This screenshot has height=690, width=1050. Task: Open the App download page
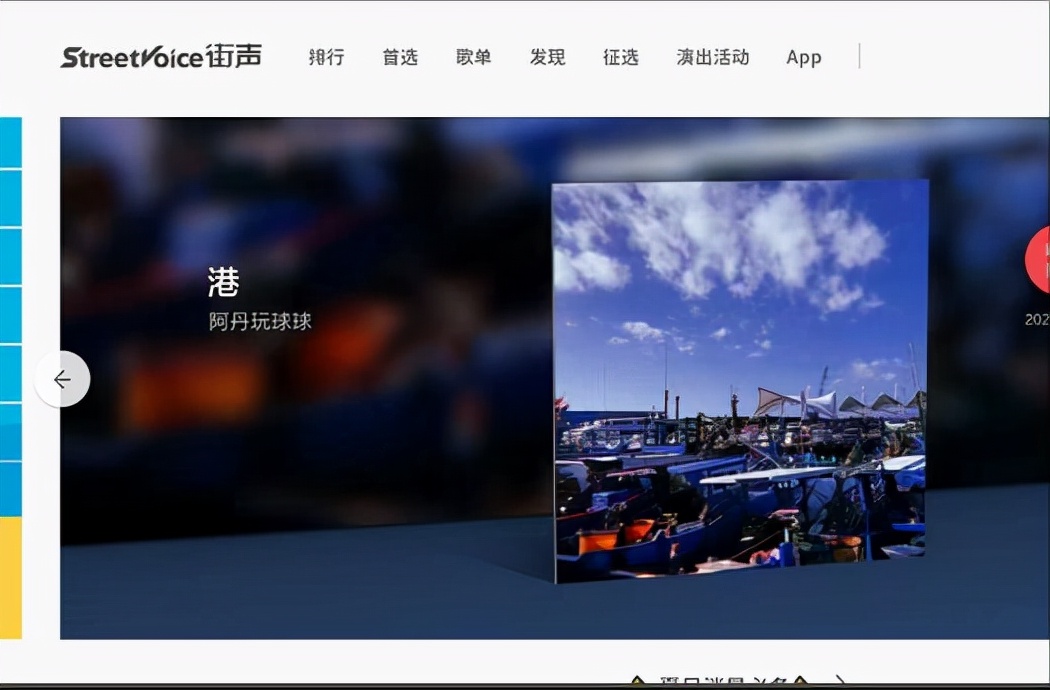803,57
